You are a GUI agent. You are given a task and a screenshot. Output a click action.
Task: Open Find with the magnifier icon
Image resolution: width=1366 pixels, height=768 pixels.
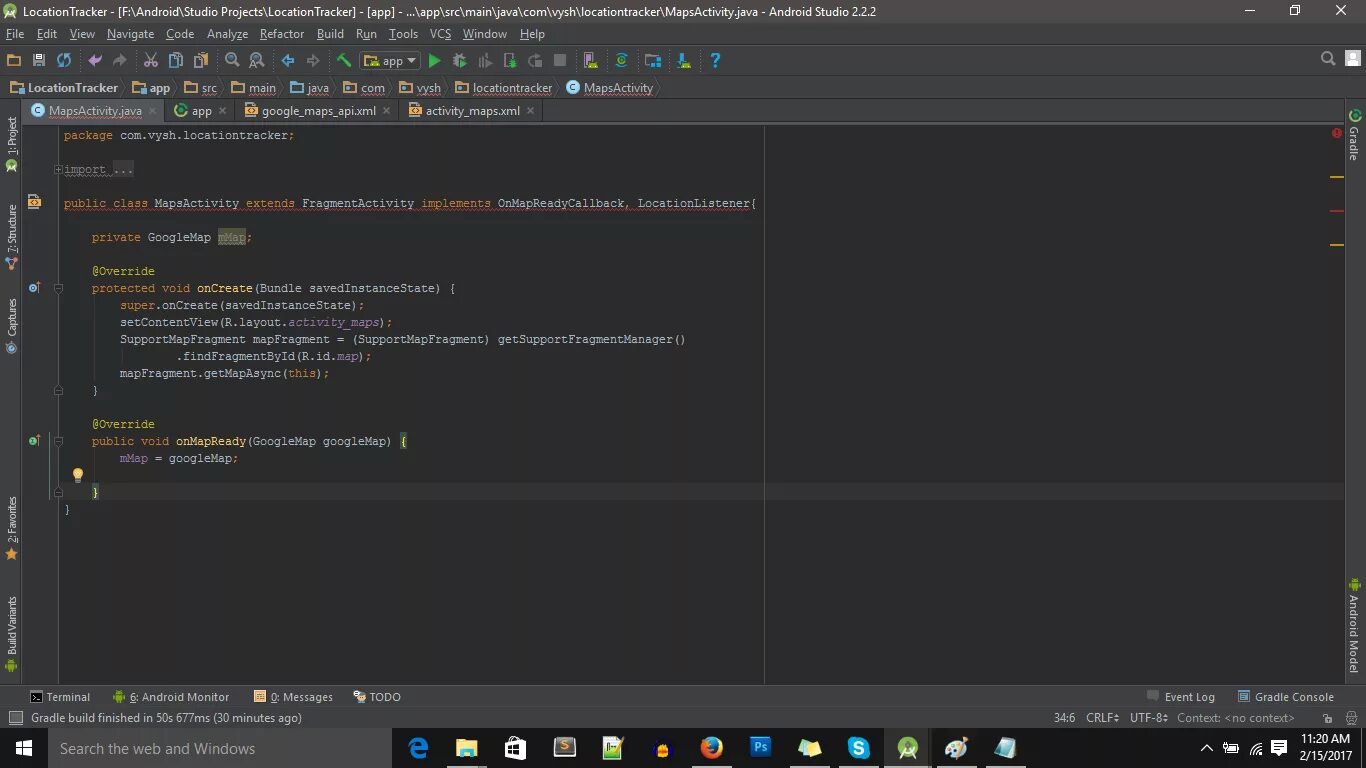(232, 60)
